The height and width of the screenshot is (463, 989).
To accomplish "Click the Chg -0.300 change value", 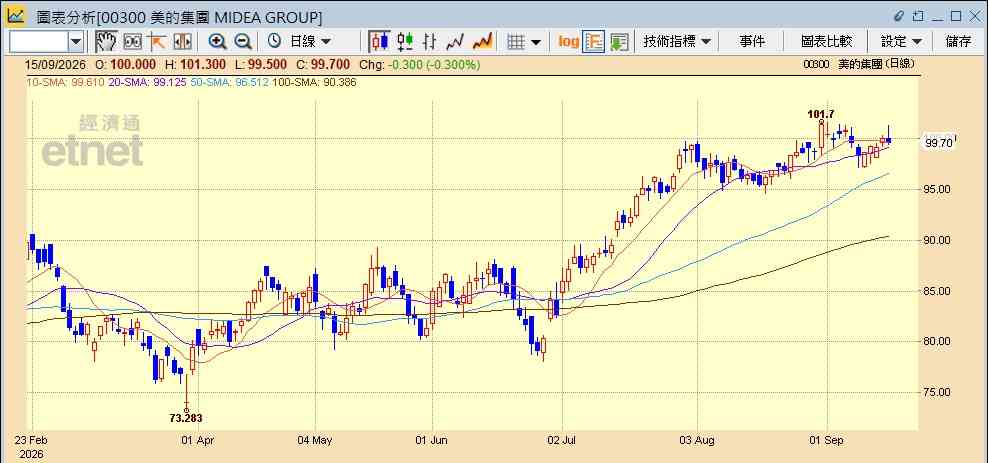I will [x=419, y=65].
